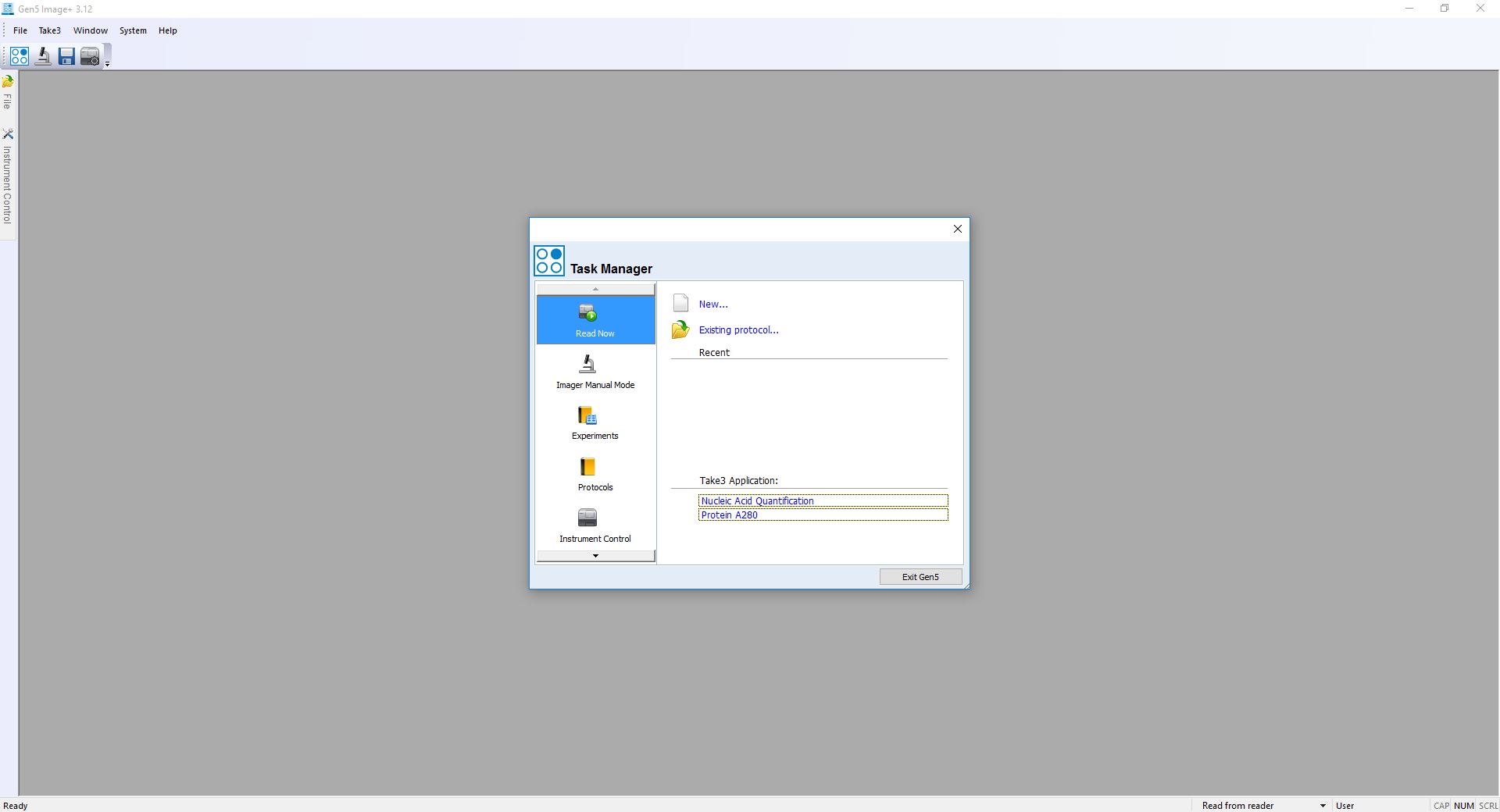Minimize the Gen5 window

(x=1409, y=9)
